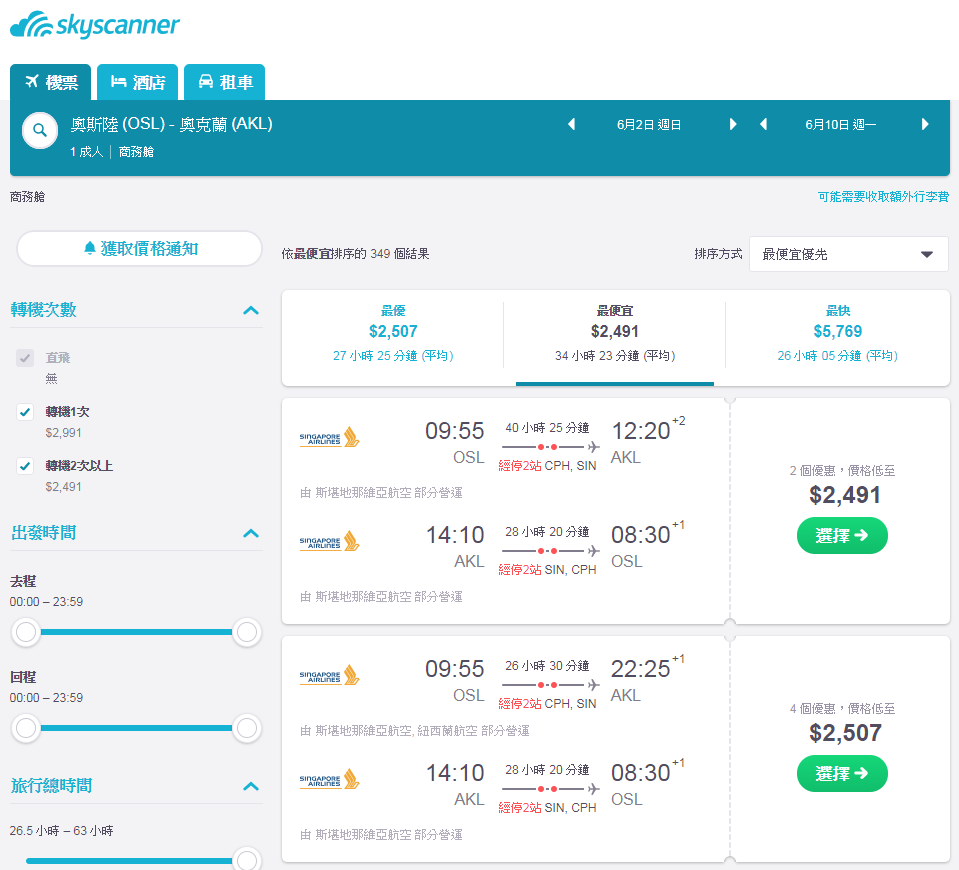Go to previous day for departure date

coord(572,124)
